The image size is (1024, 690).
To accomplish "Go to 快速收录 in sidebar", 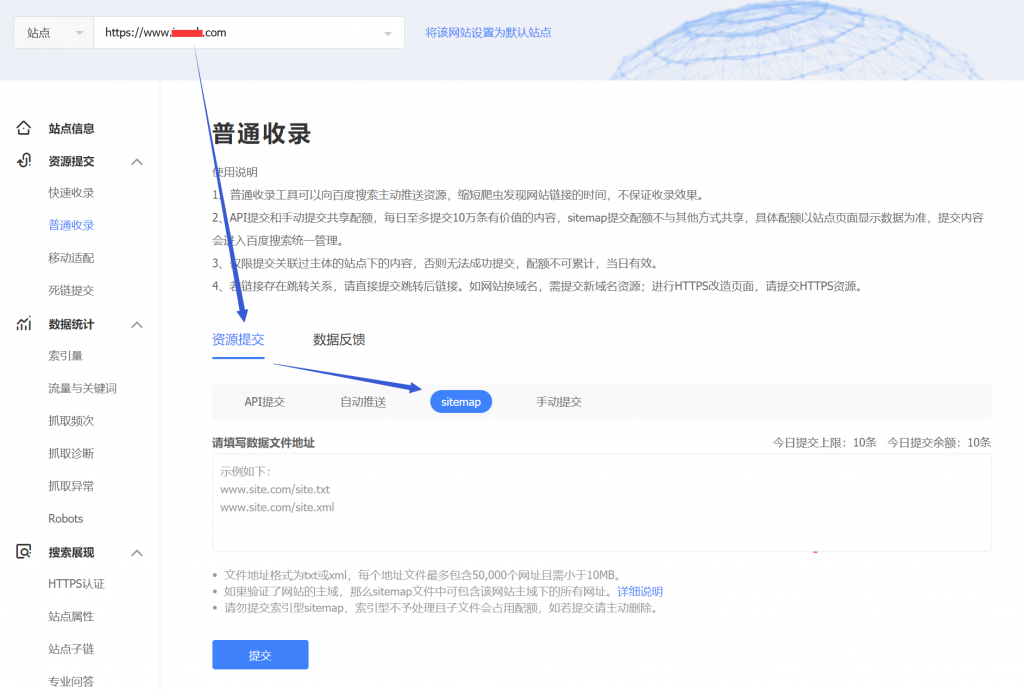I will [71, 193].
